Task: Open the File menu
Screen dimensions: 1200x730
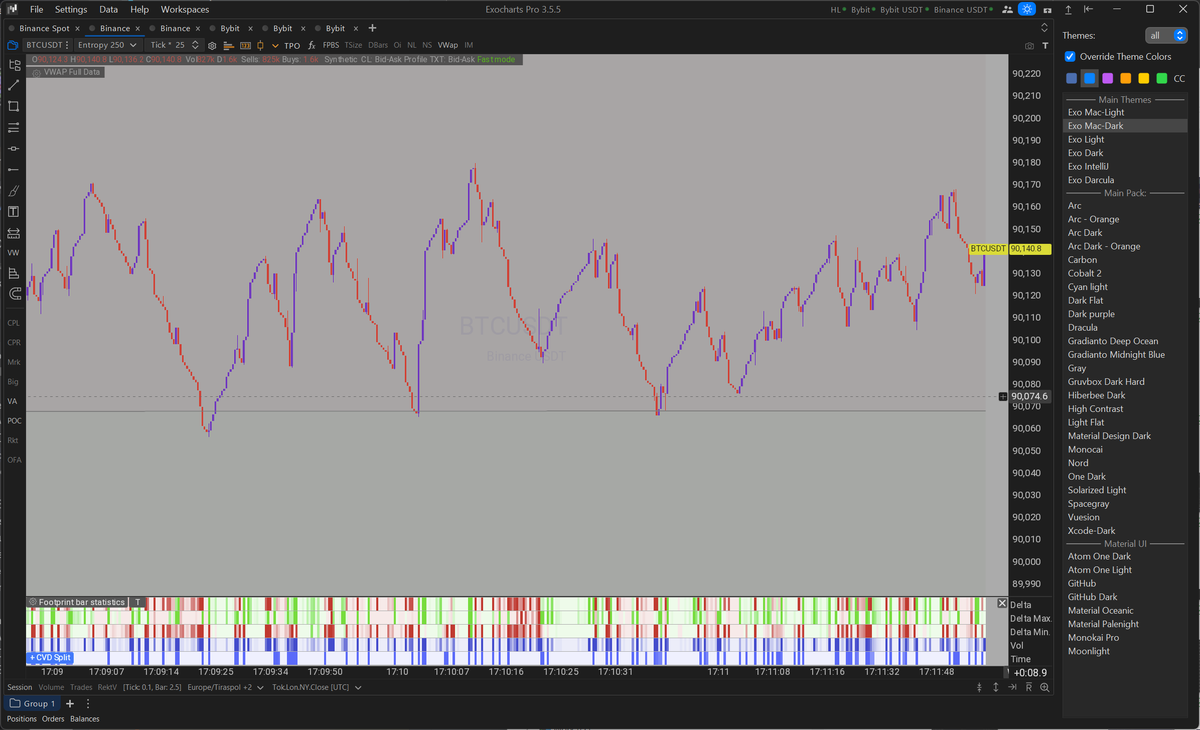Action: [x=36, y=9]
